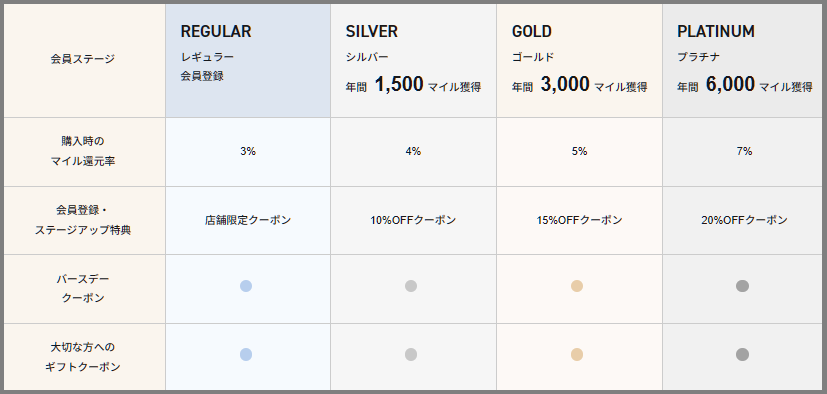Screen dimensions: 827x394
Task: Click the 15%OFFクーポン text
Action: tap(579, 220)
